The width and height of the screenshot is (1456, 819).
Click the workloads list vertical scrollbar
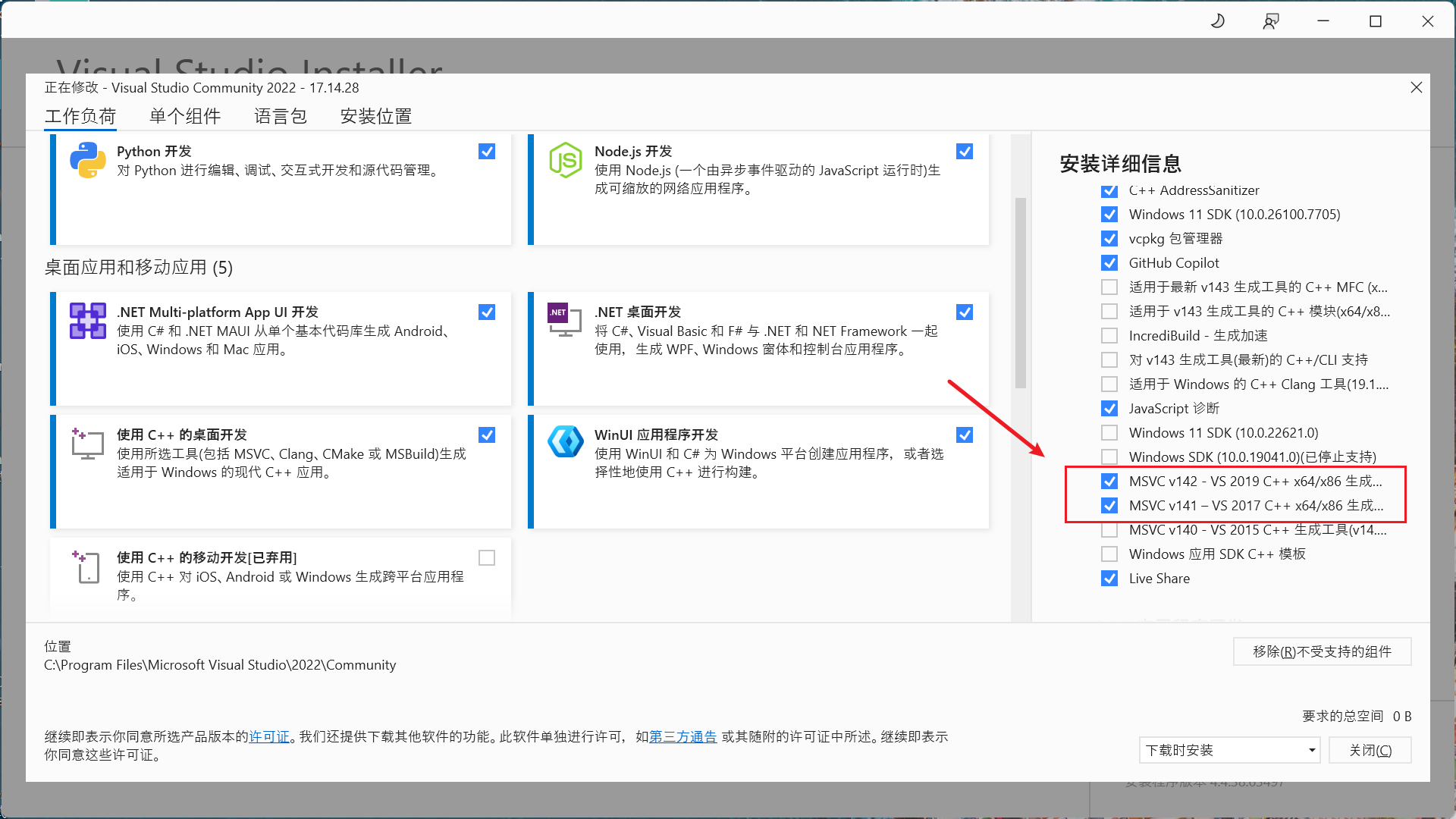click(x=1021, y=293)
